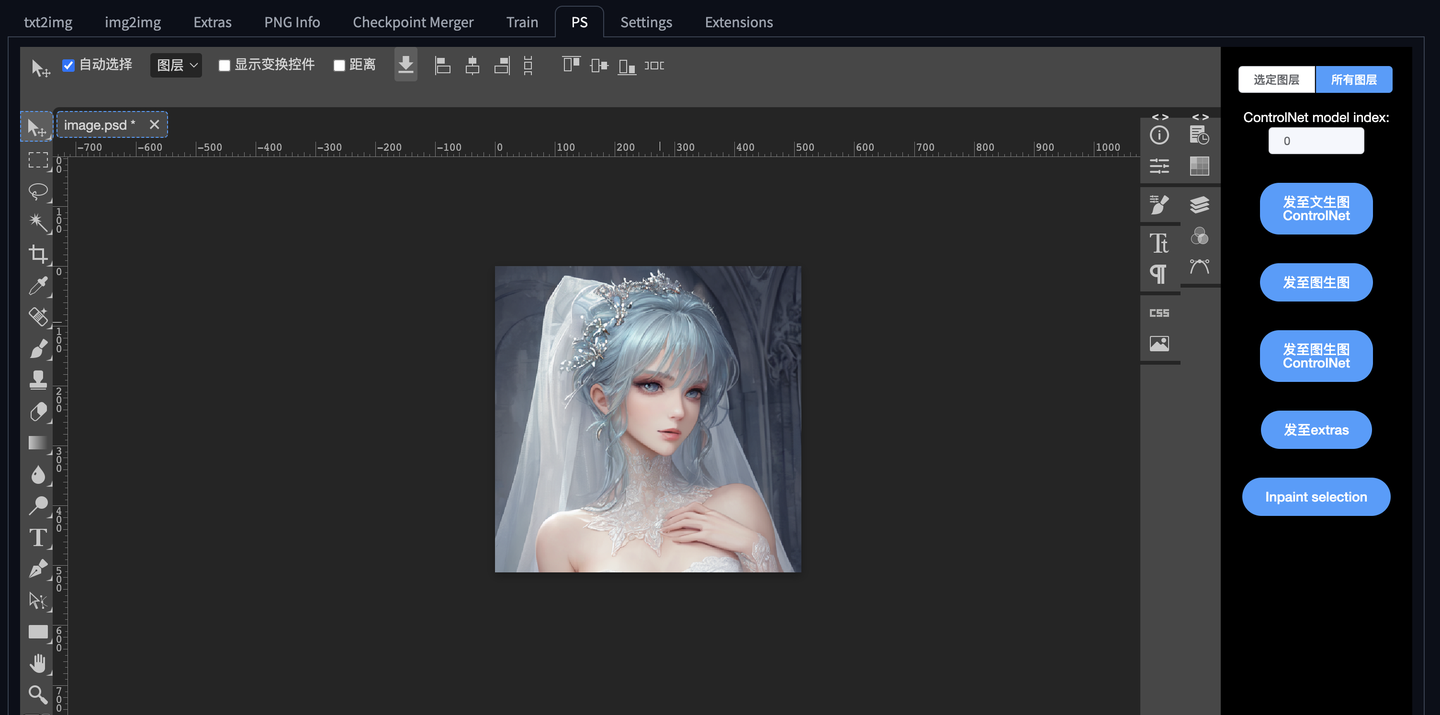Toggle the 距离 checkbox

pos(339,65)
